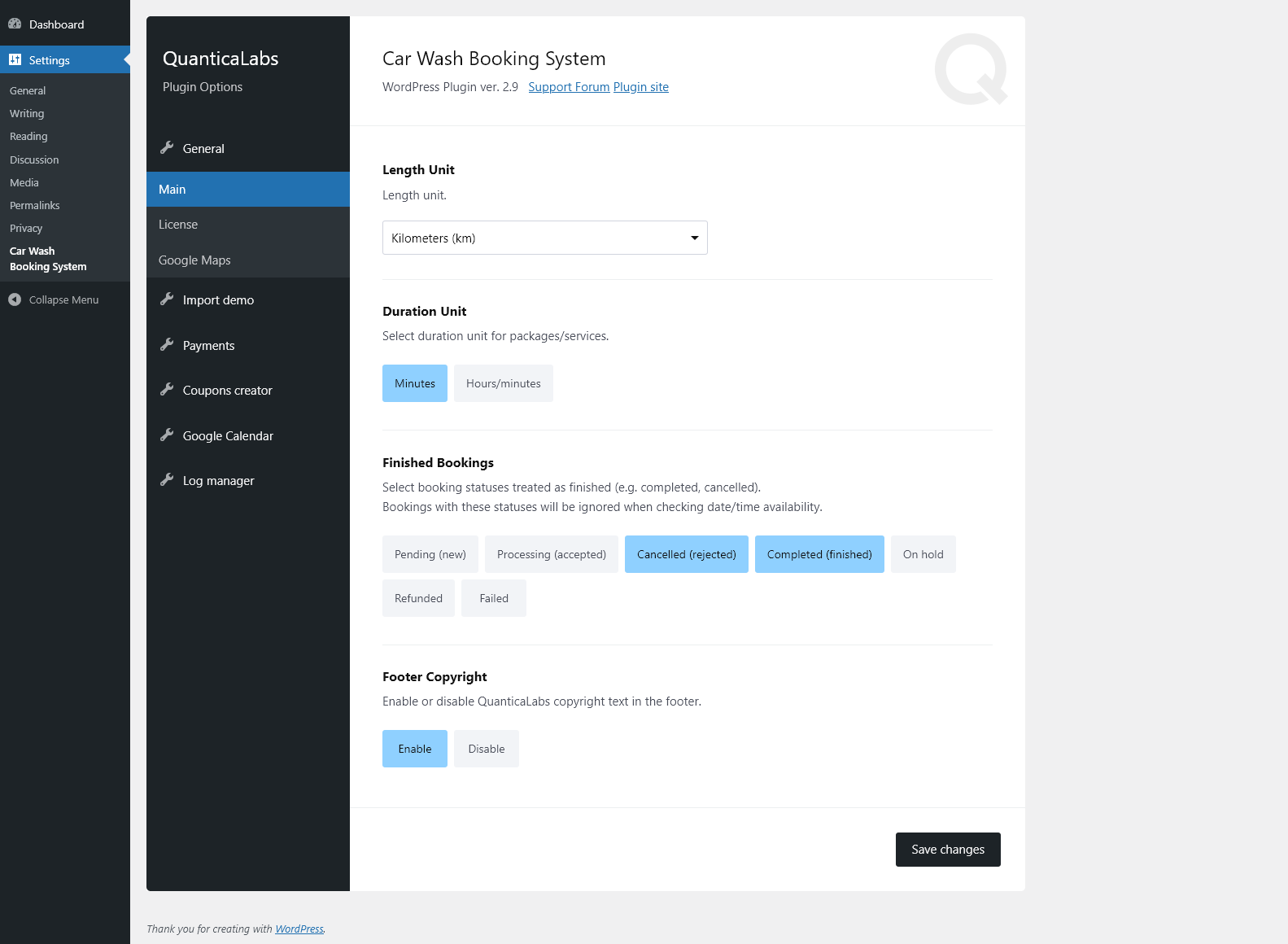
Task: Disable the footer copyright
Action: click(486, 749)
